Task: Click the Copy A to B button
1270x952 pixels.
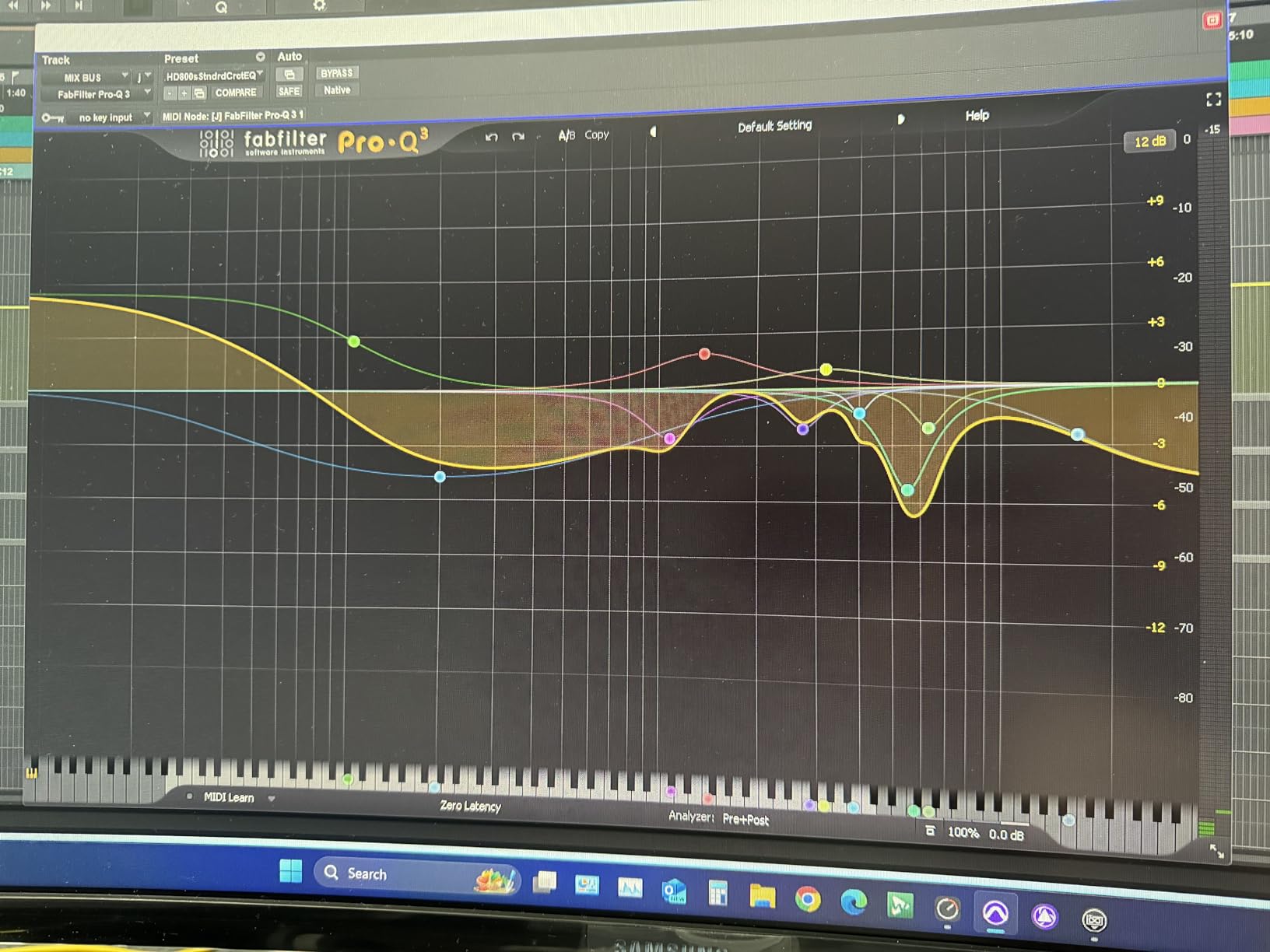Action: click(x=597, y=135)
